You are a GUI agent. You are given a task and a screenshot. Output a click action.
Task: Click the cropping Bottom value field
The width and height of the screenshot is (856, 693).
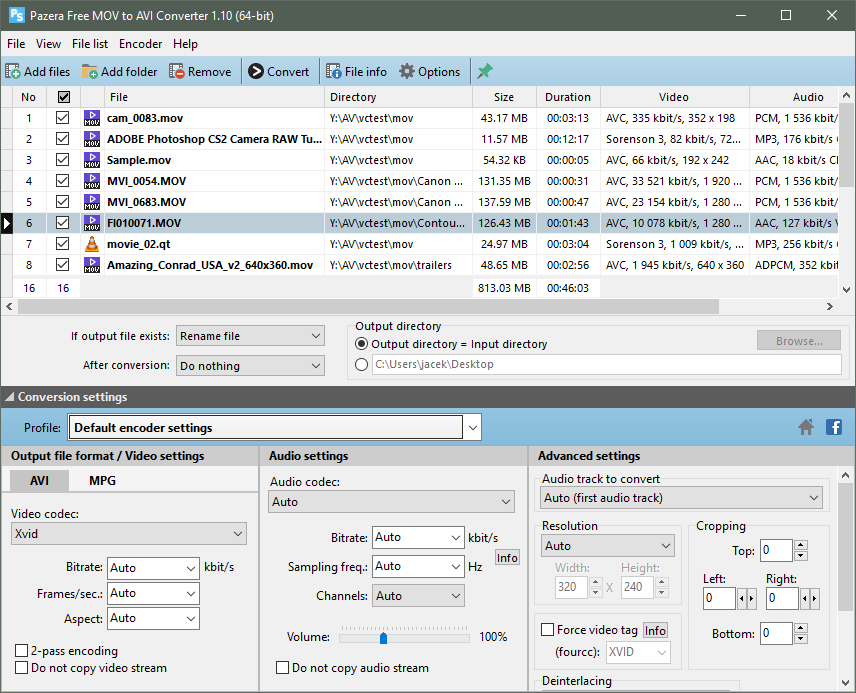pos(776,633)
